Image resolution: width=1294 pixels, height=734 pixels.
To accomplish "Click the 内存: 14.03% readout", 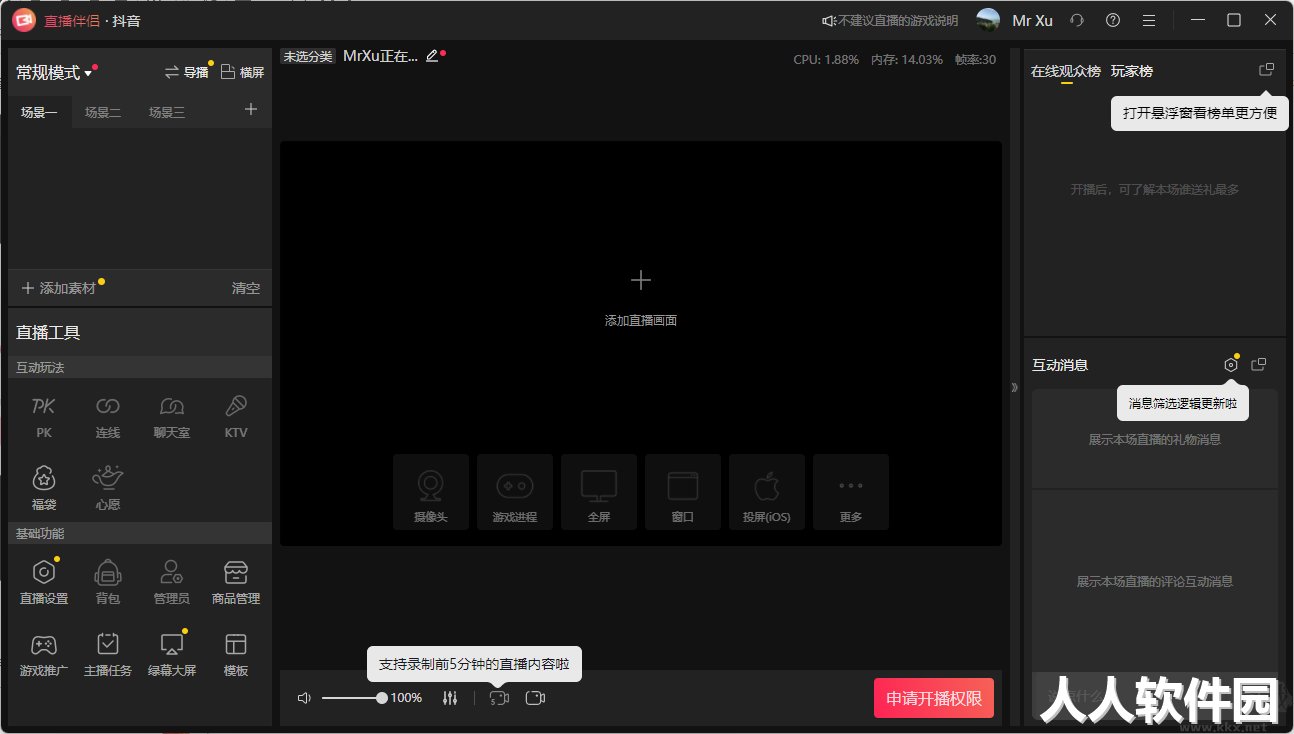I will [907, 60].
